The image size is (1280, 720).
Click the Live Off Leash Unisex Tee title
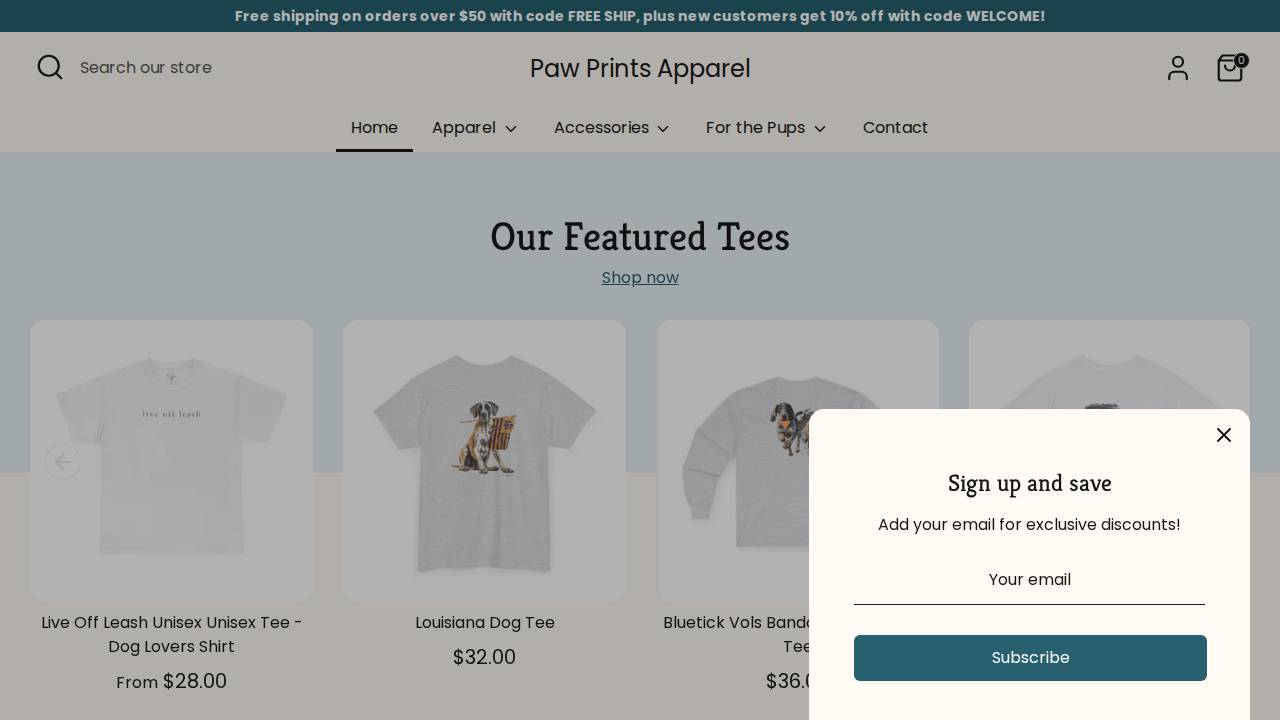171,634
